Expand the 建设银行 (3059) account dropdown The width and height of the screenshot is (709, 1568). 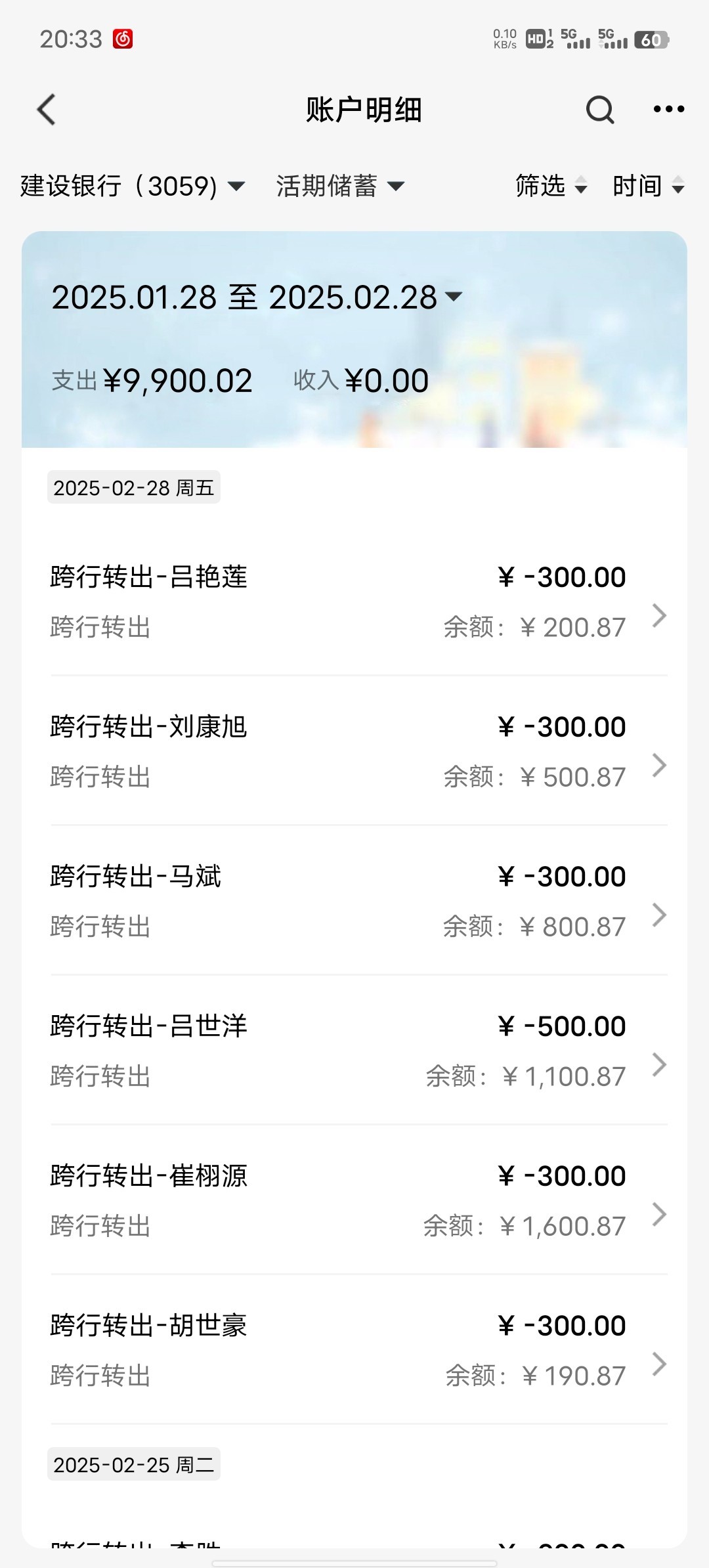[x=133, y=186]
